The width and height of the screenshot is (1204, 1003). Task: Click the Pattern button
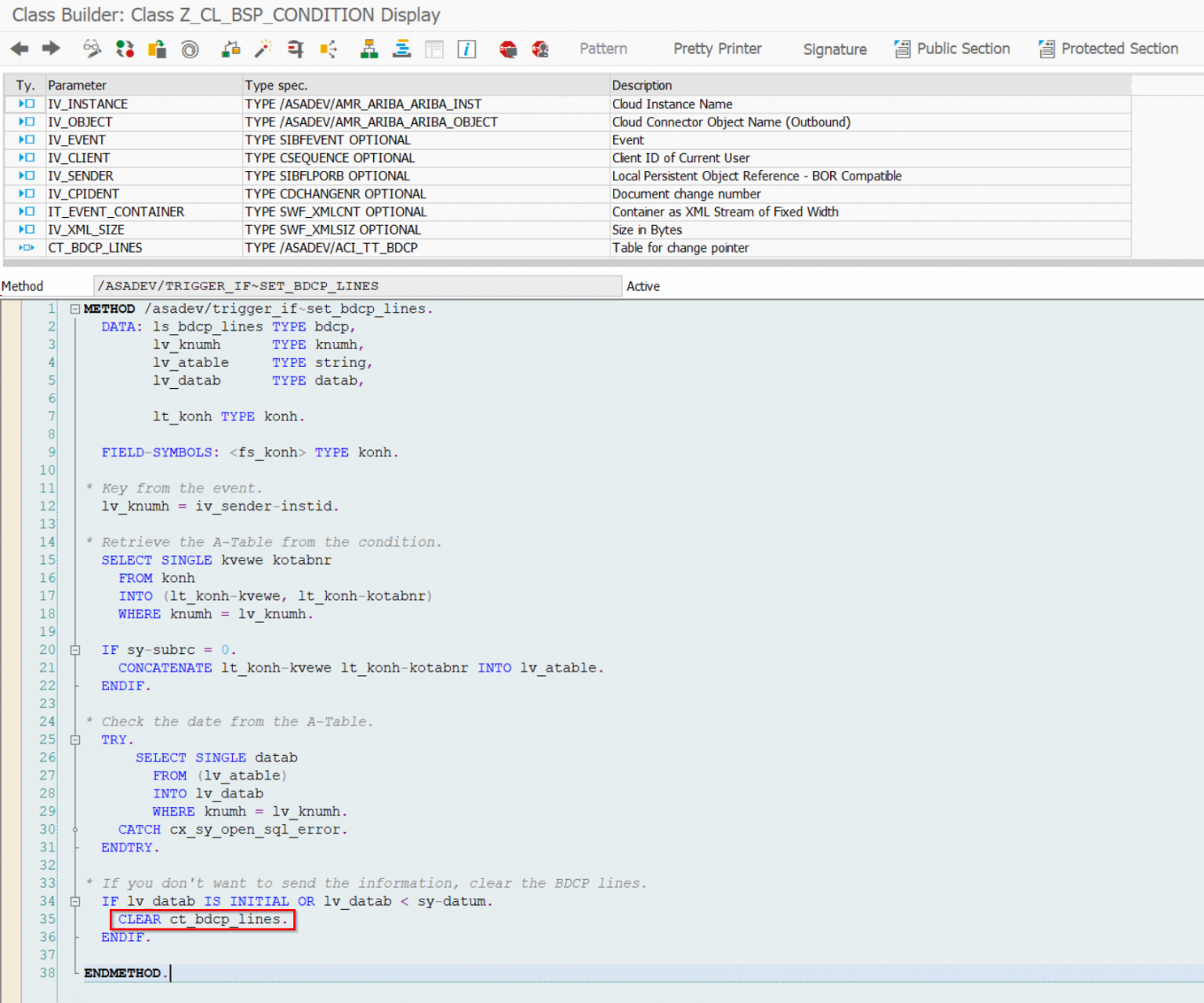603,49
